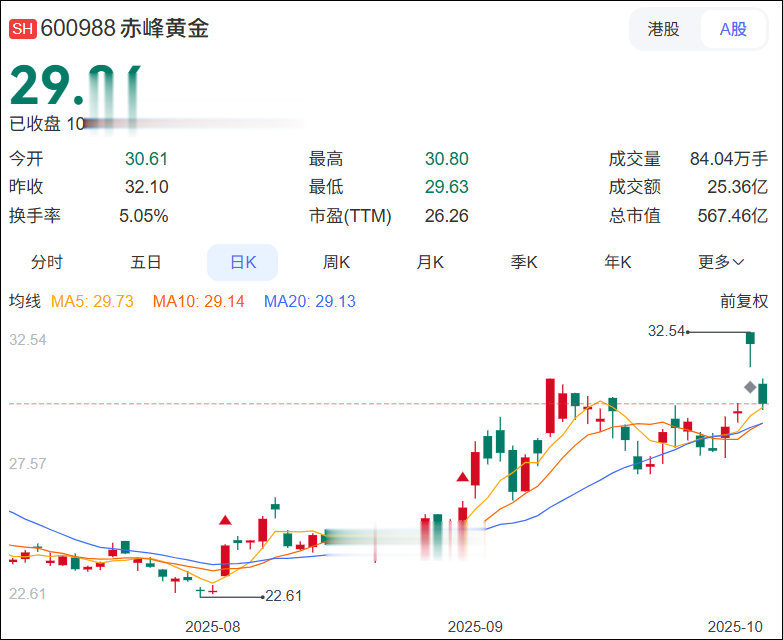
Task: Click the 总市值 value 567.46亿
Action: [x=733, y=216]
